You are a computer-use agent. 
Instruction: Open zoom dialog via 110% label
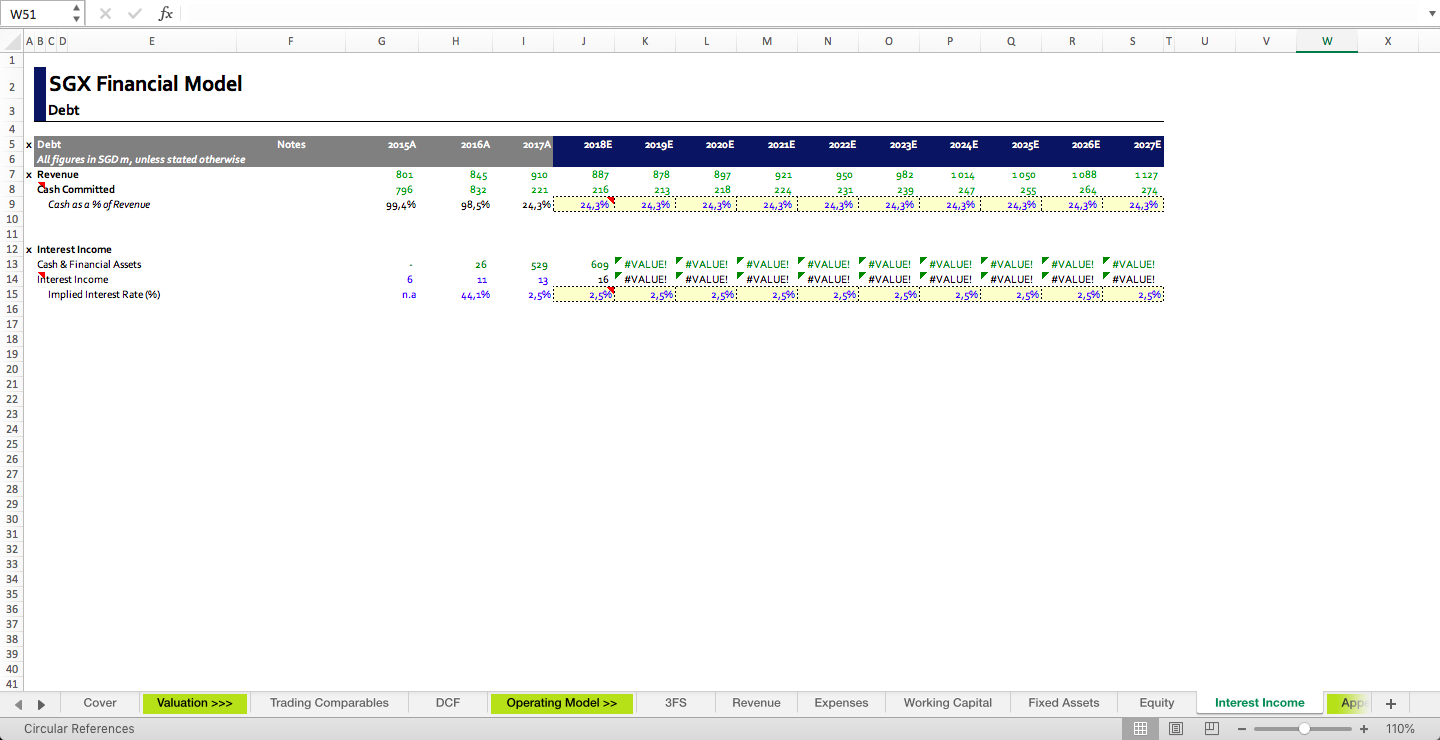pos(1400,729)
